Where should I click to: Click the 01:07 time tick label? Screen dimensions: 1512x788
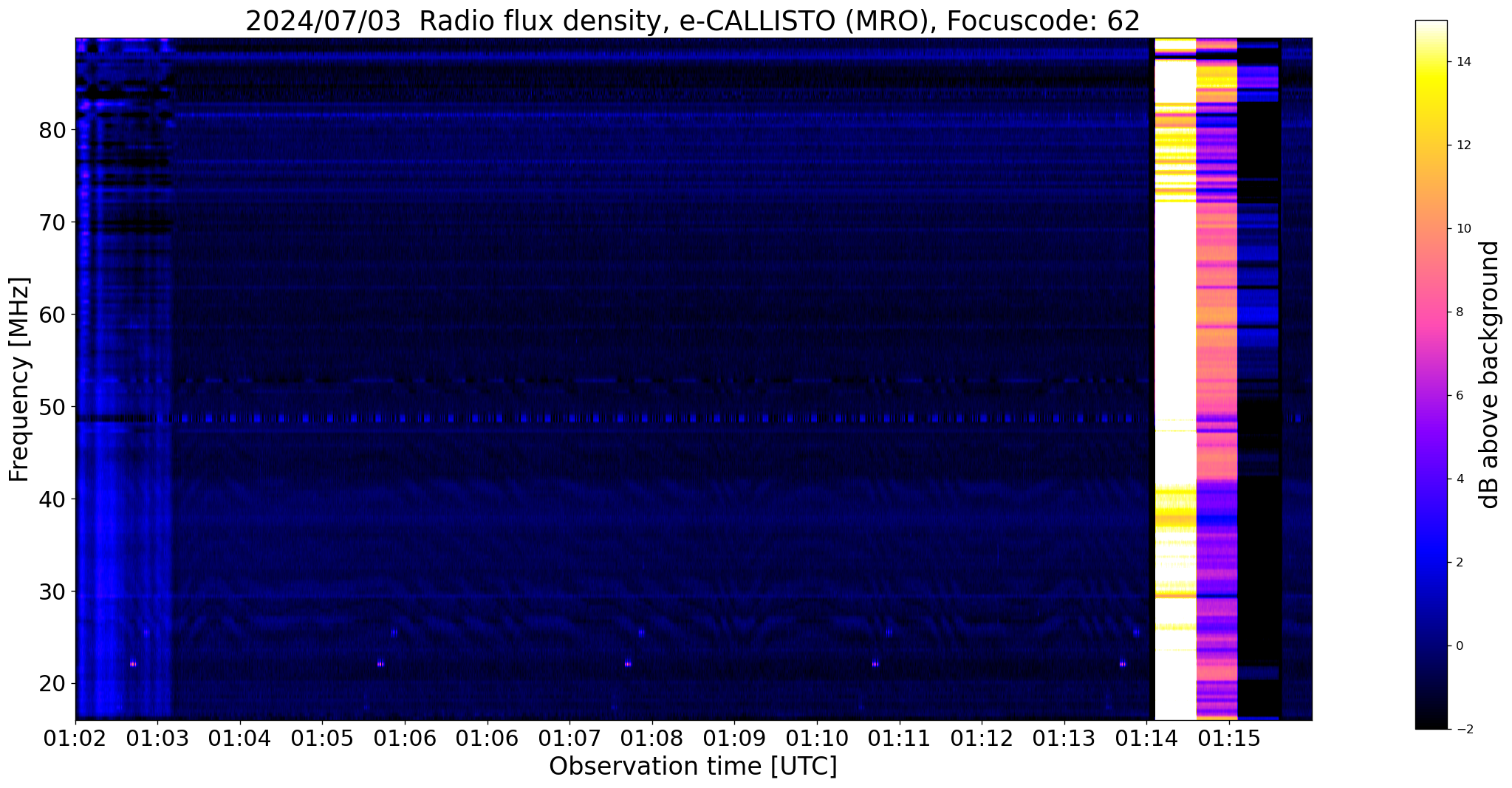569,738
